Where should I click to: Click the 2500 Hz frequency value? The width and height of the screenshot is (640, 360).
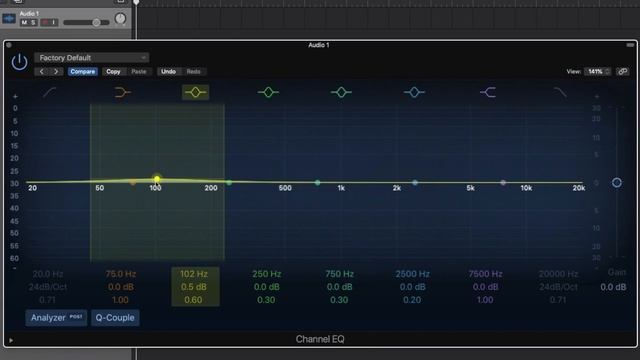click(x=412, y=274)
